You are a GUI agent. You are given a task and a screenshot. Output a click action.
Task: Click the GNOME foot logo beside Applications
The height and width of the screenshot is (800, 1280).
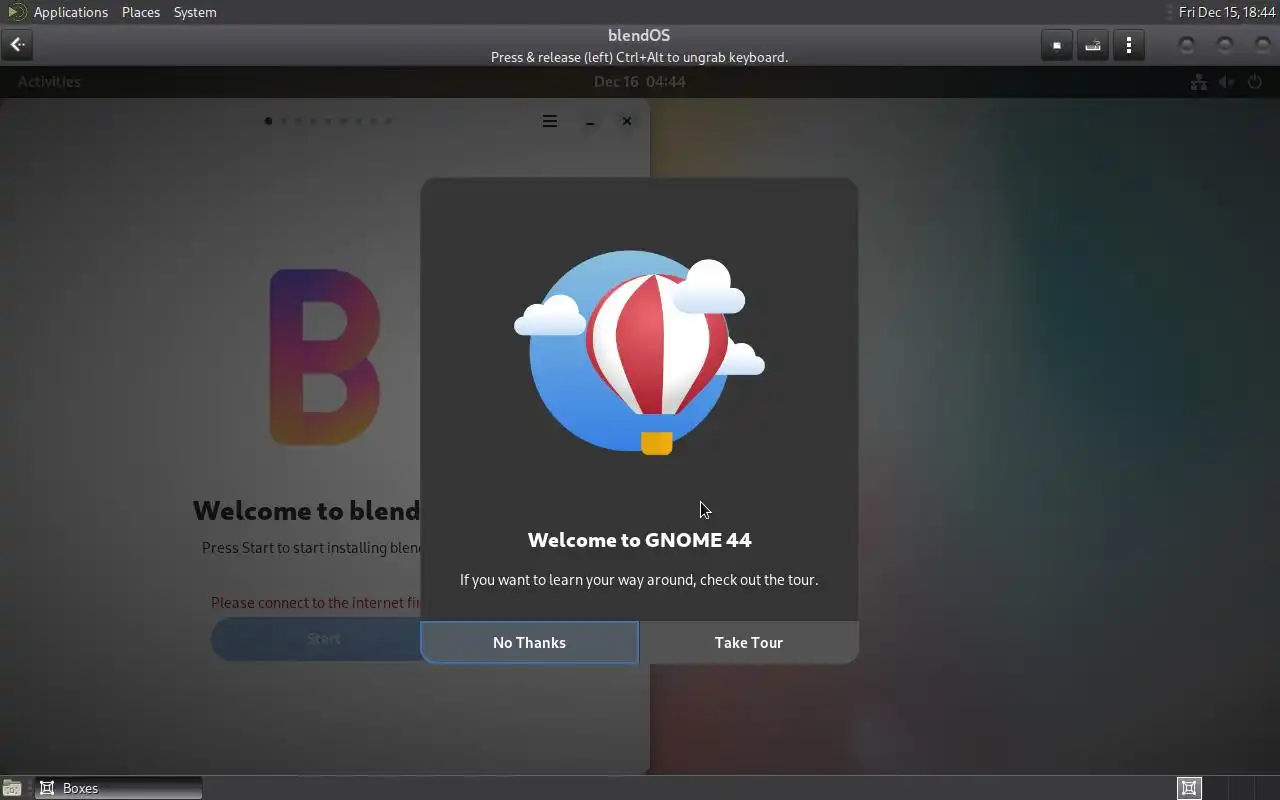[17, 12]
